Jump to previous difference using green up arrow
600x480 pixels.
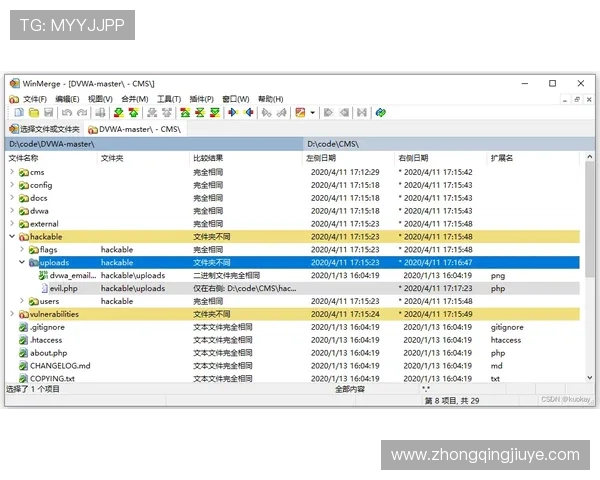click(134, 113)
